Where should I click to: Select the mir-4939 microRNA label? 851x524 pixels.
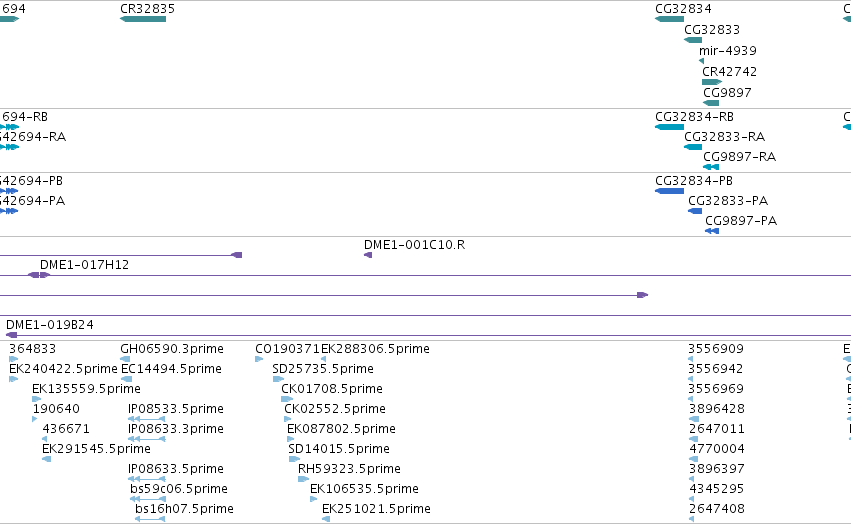pos(727,50)
